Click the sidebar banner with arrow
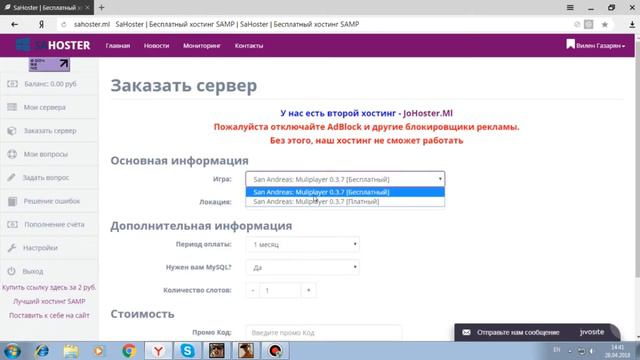Screen dimensions: 640x360 (49, 64)
